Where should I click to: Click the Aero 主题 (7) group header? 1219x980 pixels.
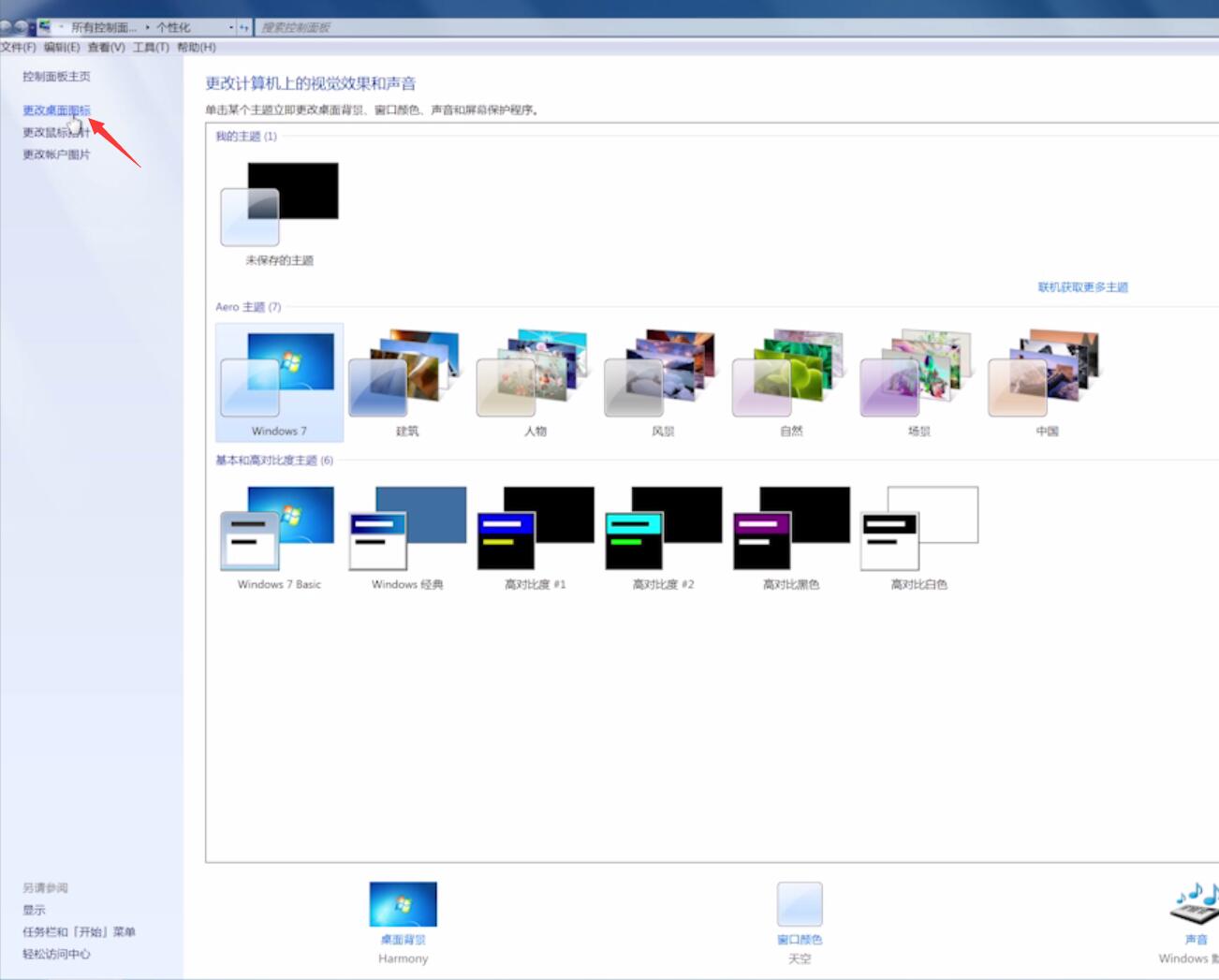pyautogui.click(x=248, y=307)
